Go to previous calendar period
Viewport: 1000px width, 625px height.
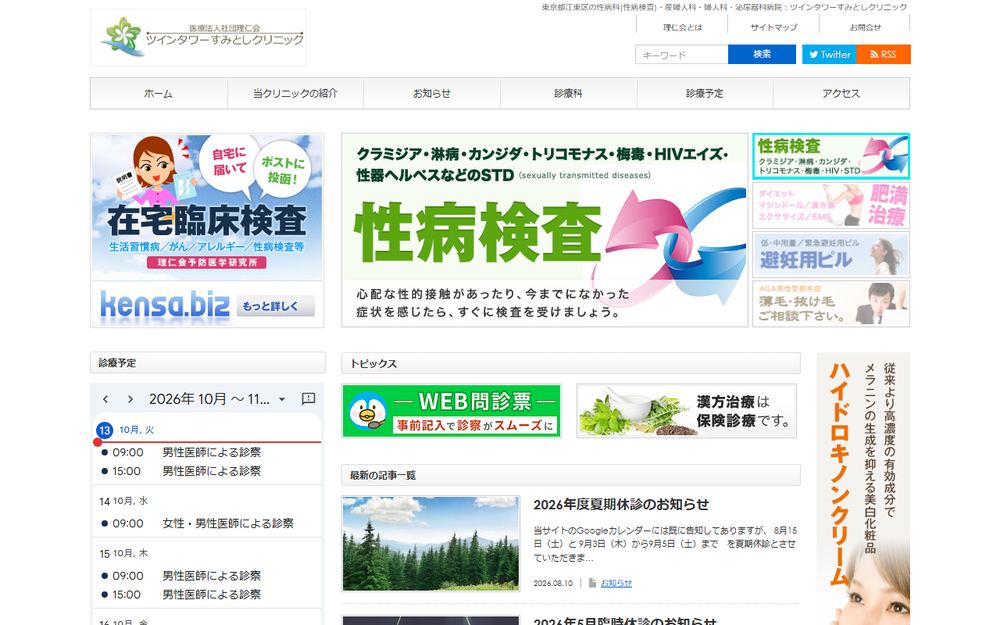coord(106,399)
